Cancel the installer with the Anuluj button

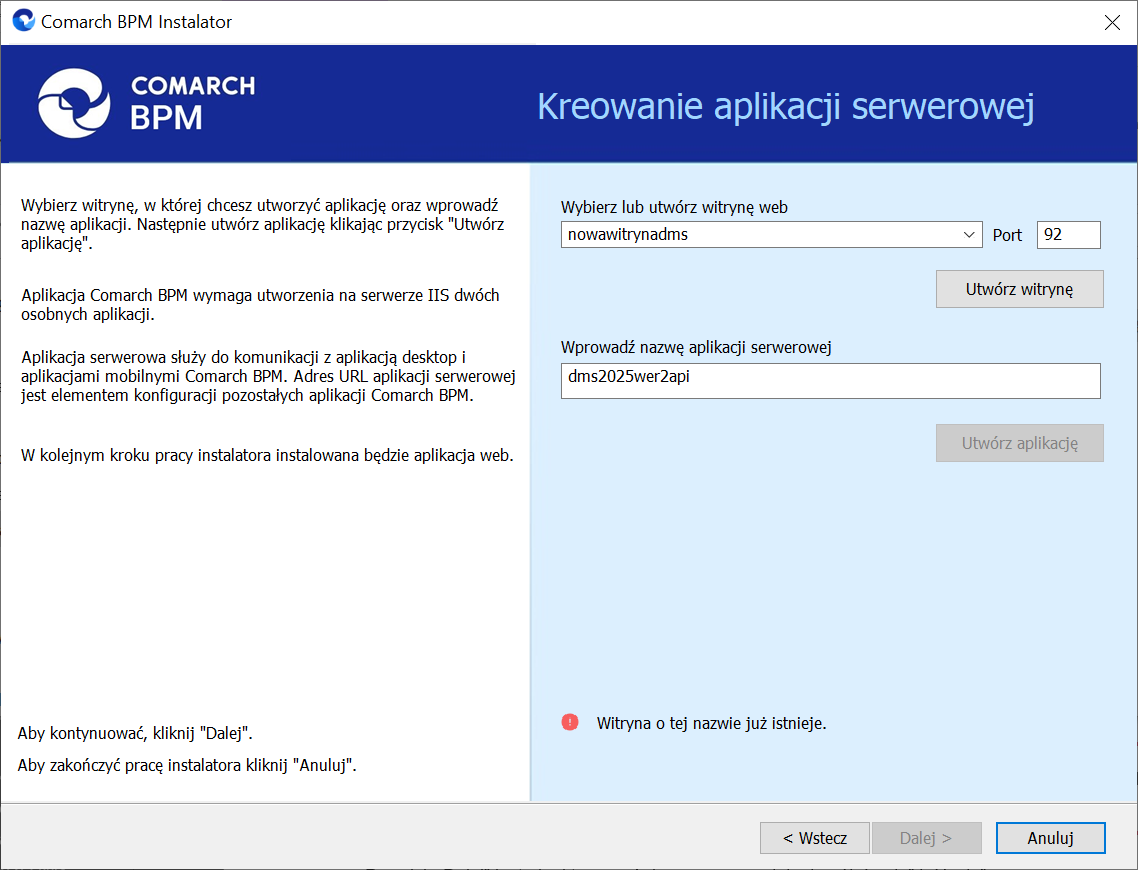[x=1050, y=838]
